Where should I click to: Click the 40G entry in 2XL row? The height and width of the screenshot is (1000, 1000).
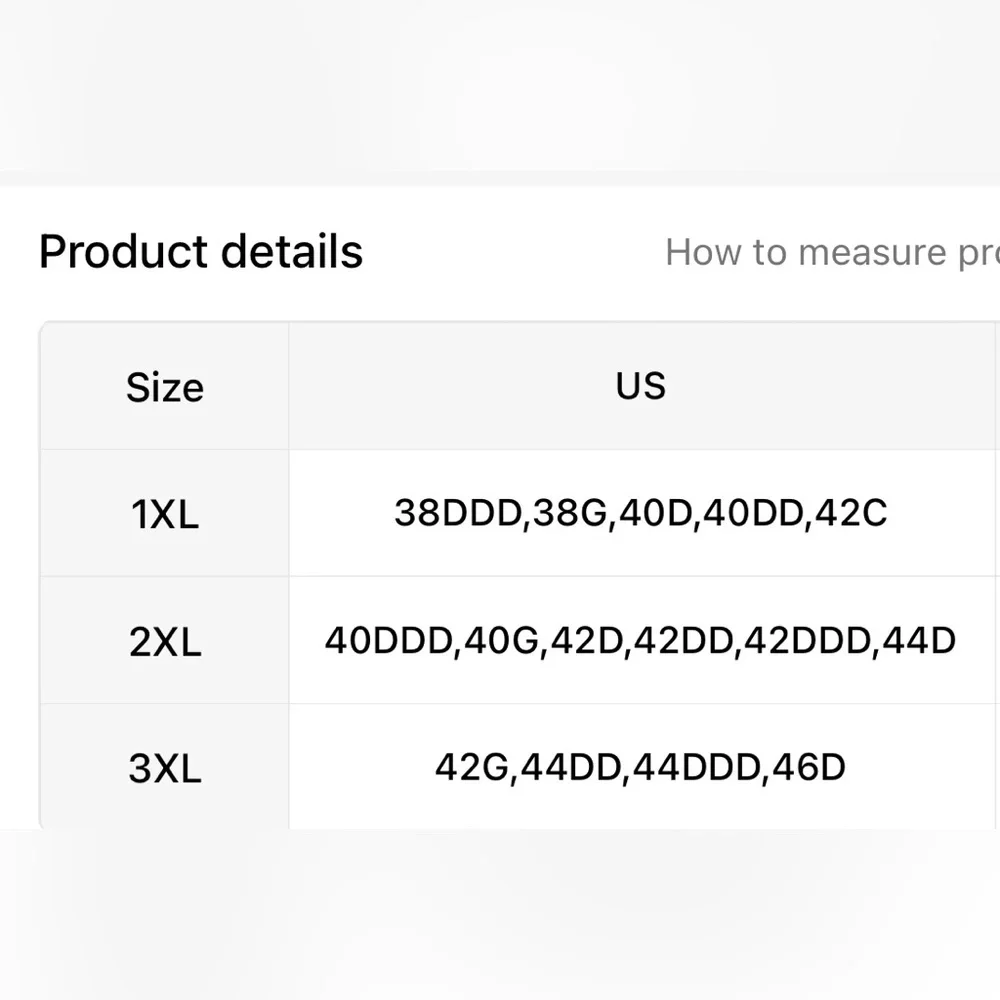coord(501,640)
